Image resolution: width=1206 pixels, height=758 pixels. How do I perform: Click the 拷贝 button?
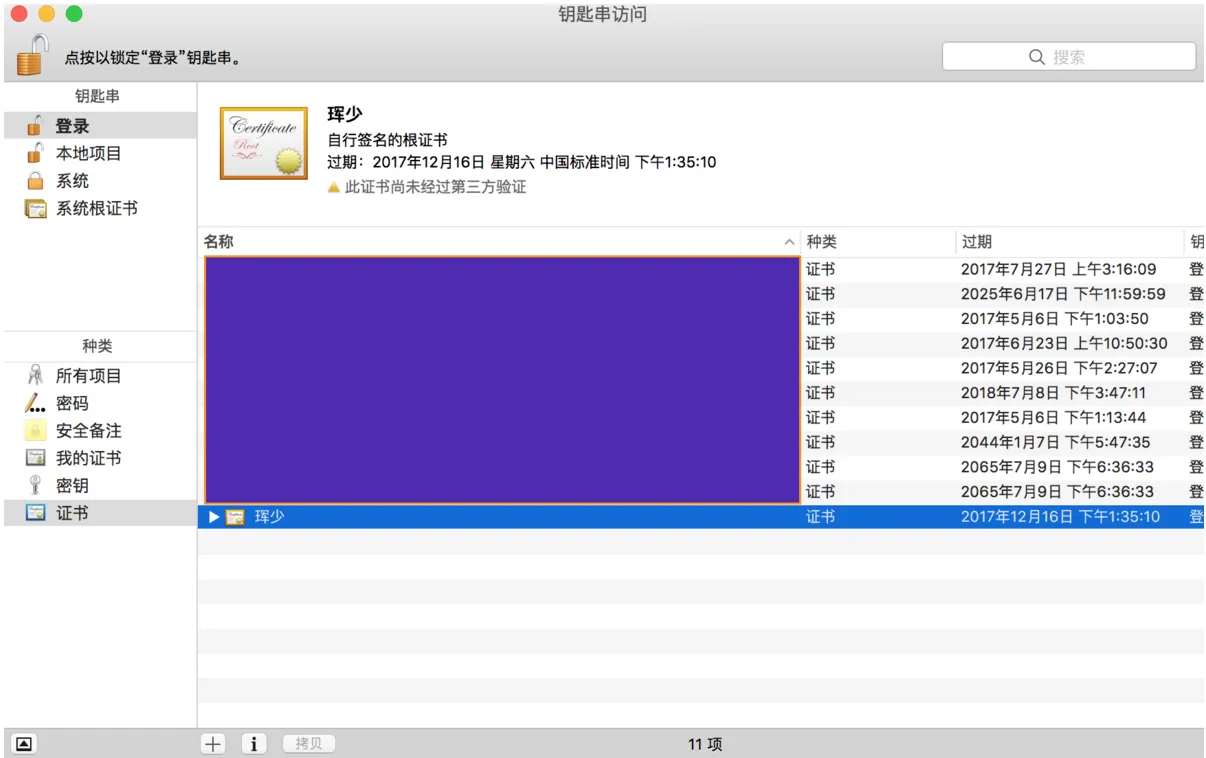[309, 744]
